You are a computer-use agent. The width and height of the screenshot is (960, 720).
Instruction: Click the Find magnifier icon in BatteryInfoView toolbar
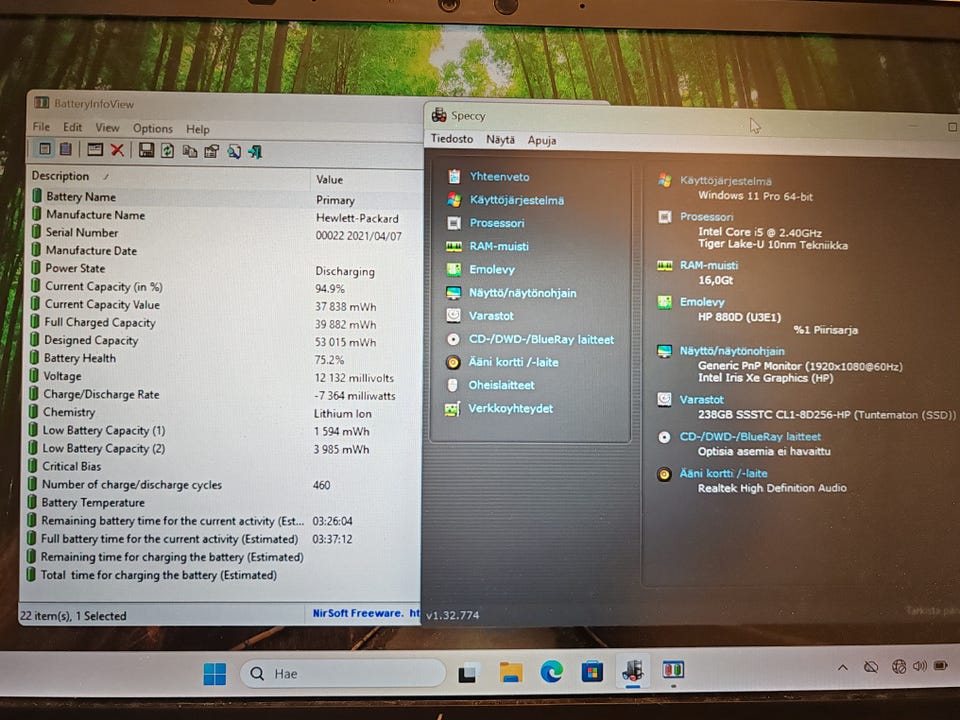tap(234, 152)
